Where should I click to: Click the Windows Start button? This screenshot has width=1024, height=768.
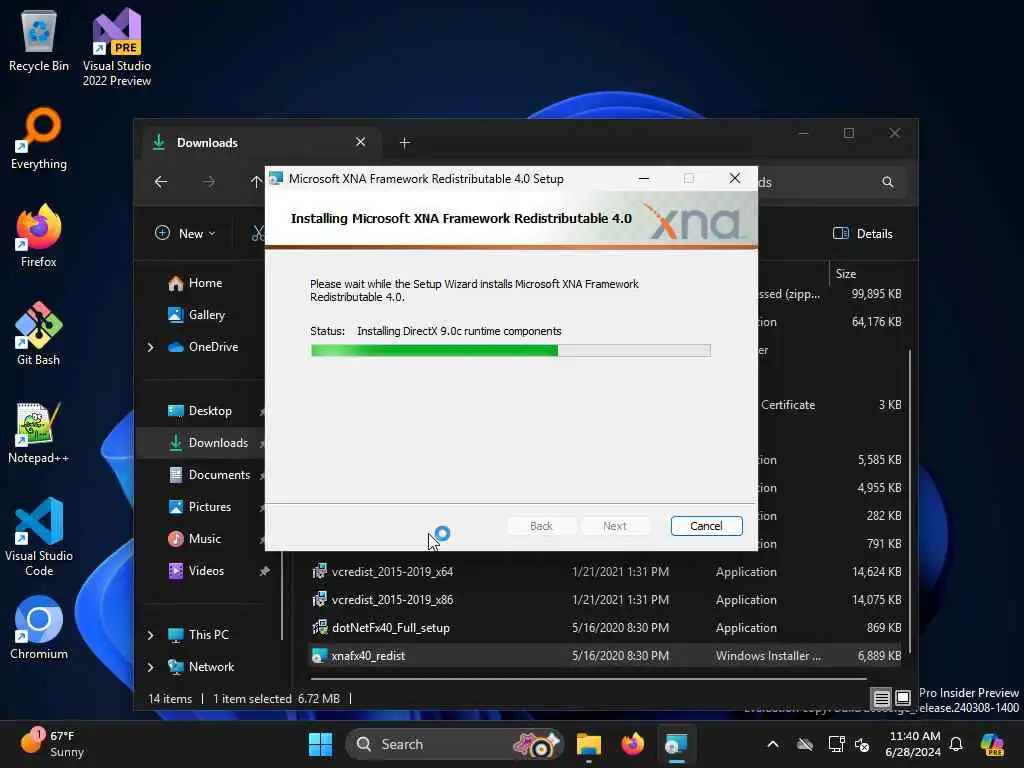[x=320, y=744]
